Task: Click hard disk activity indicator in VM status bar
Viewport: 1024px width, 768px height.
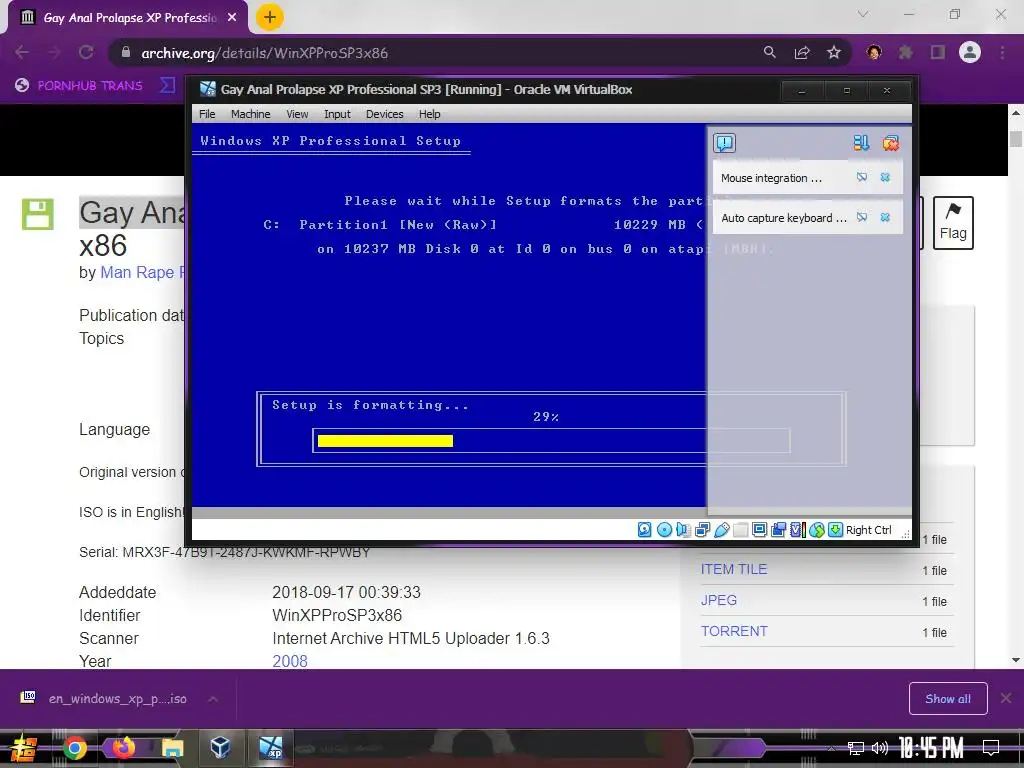Action: point(645,530)
